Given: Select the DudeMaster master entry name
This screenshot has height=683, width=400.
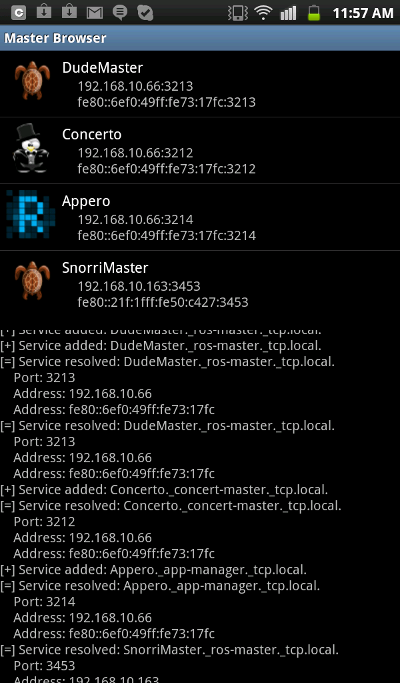Looking at the screenshot, I should [x=102, y=68].
